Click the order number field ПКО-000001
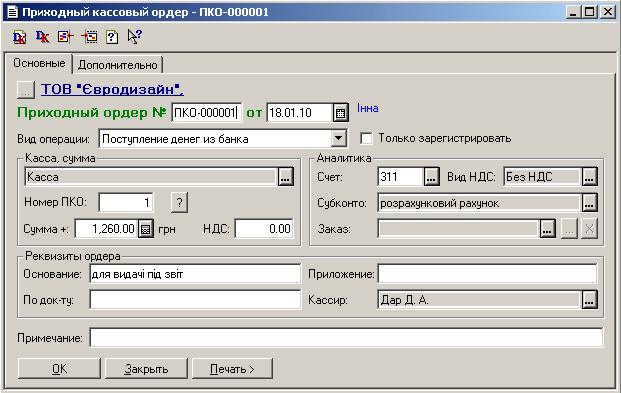621x393 pixels. [206, 113]
